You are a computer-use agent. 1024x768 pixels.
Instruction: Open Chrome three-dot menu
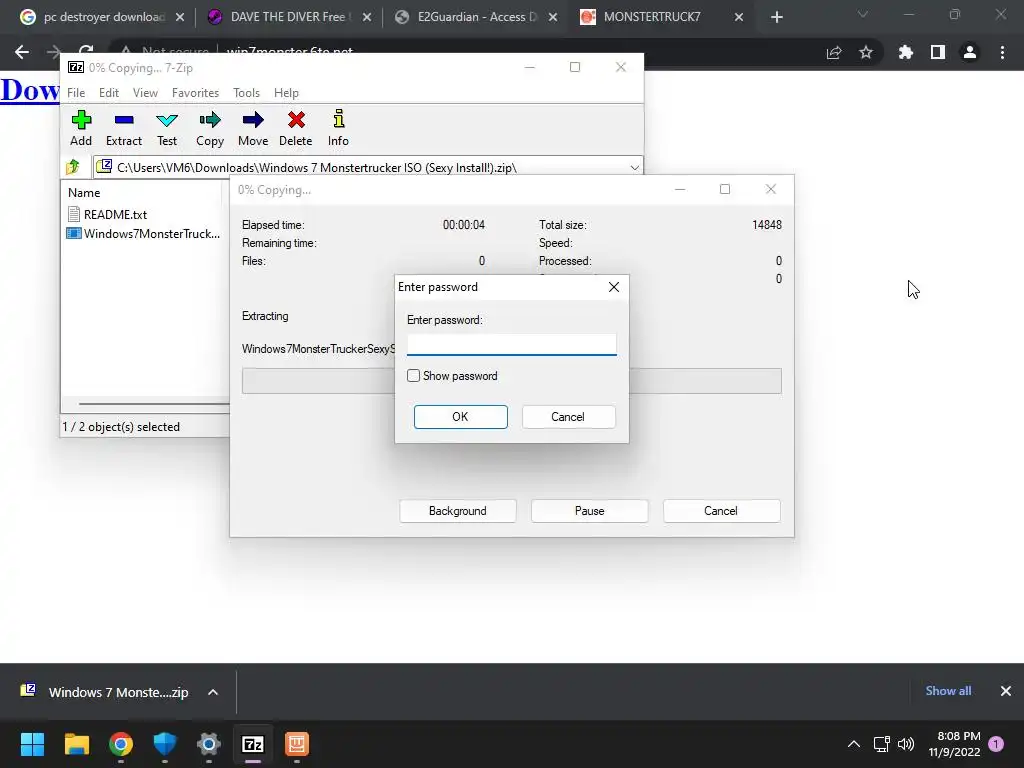pos(1002,52)
